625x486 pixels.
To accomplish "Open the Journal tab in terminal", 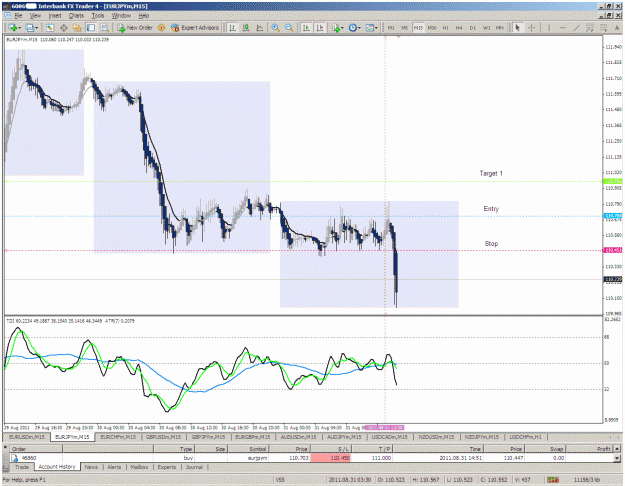I will click(x=194, y=467).
